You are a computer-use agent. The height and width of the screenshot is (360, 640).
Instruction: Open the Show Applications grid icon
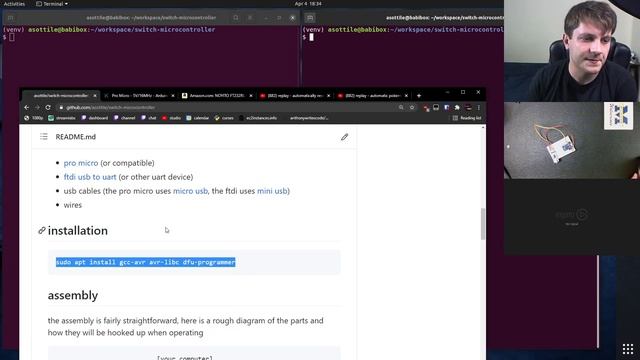(628, 349)
